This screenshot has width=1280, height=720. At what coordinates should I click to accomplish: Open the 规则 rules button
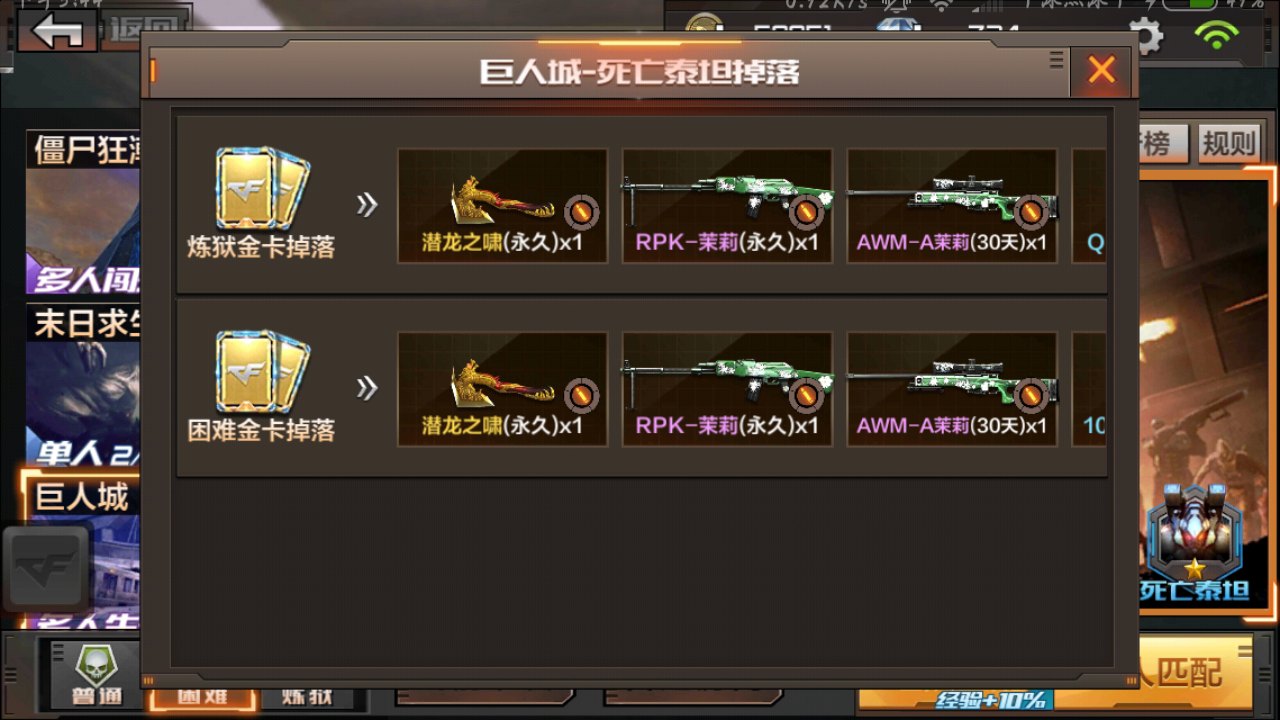coord(1228,144)
